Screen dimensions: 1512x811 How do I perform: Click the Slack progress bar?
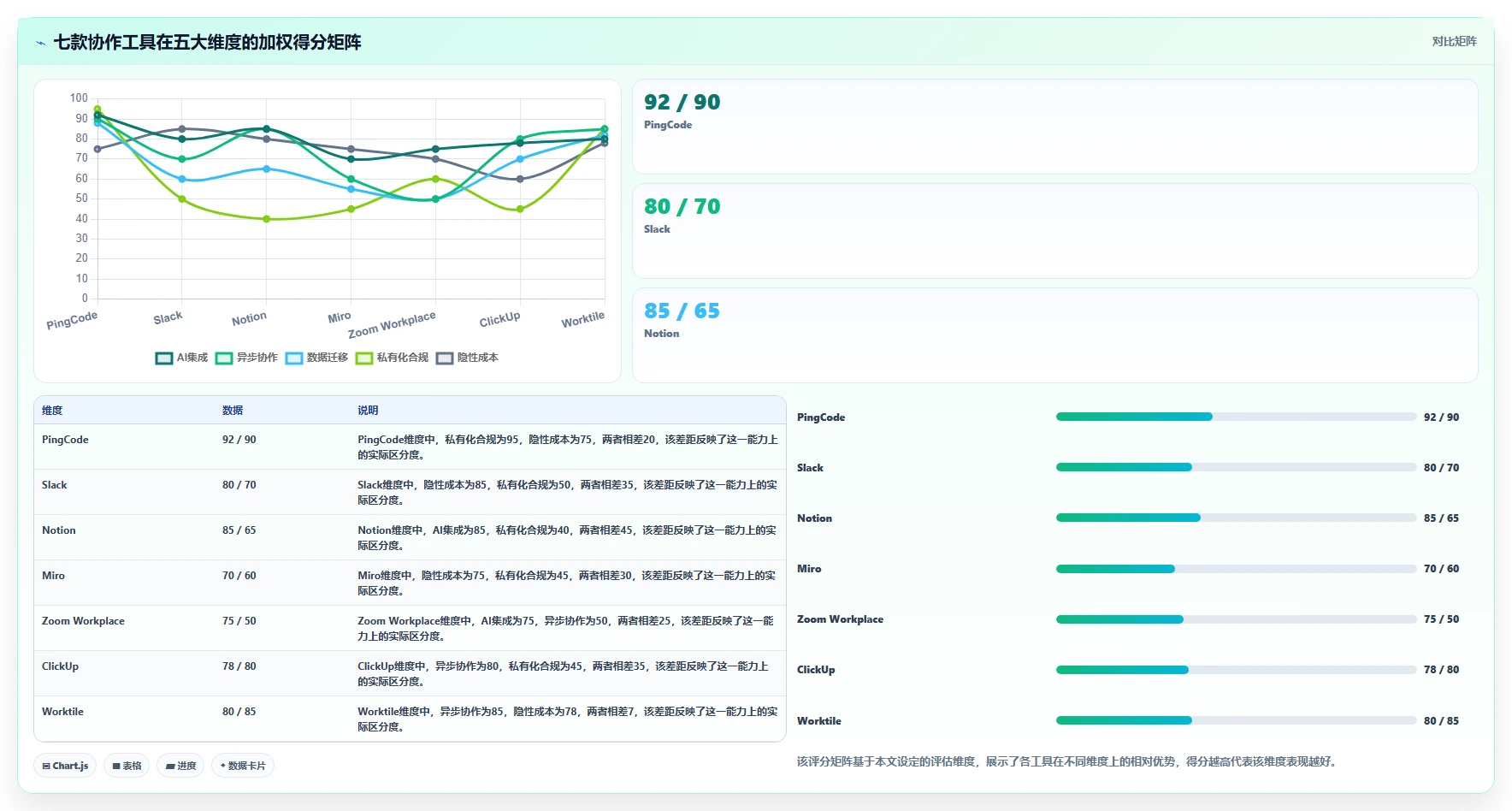pyautogui.click(x=1237, y=467)
